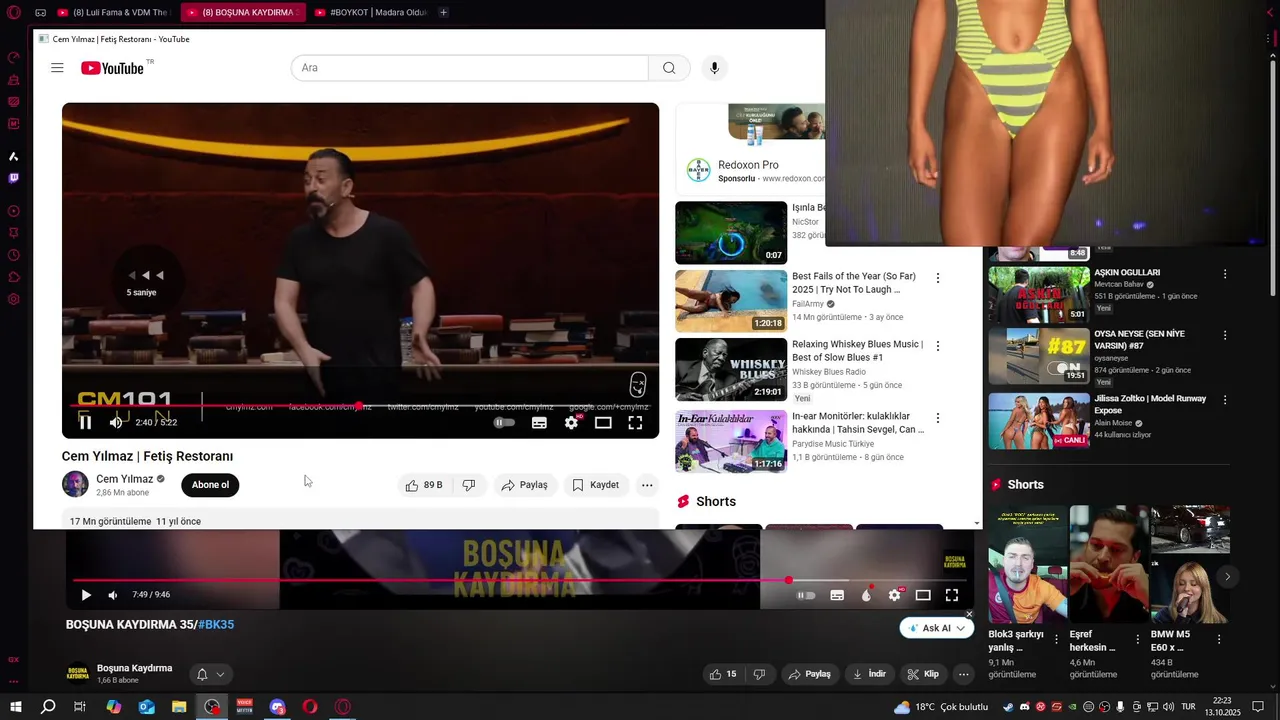Open options menu for Best Fails video

(x=938, y=278)
